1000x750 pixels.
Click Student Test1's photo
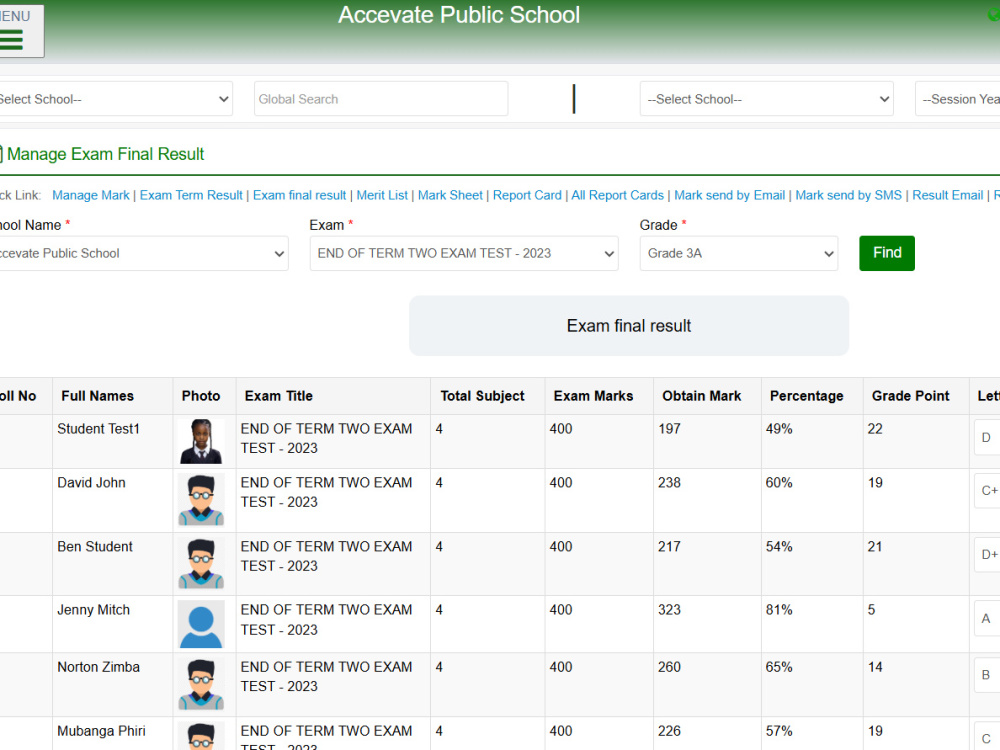[x=201, y=441]
